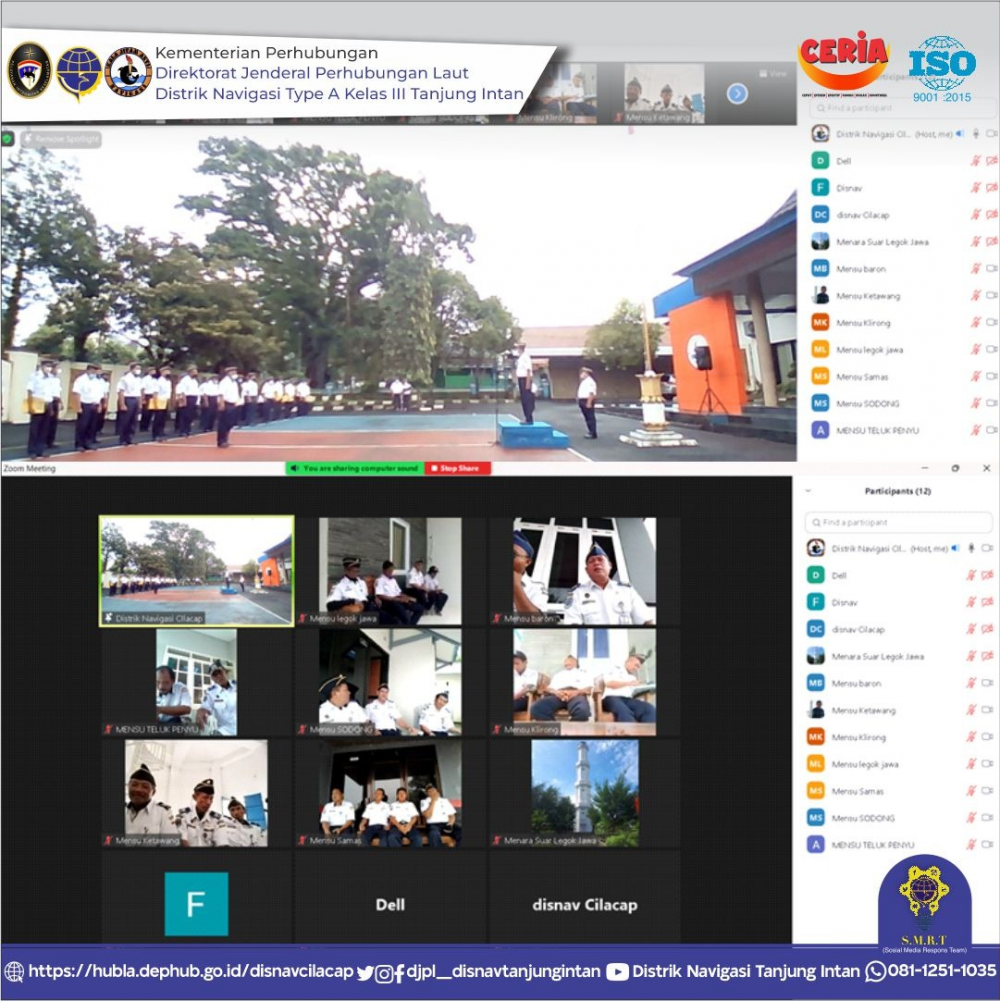Click Dell's camera-off icon in Participants (12) panel
This screenshot has height=1001, width=1000.
click(x=987, y=575)
